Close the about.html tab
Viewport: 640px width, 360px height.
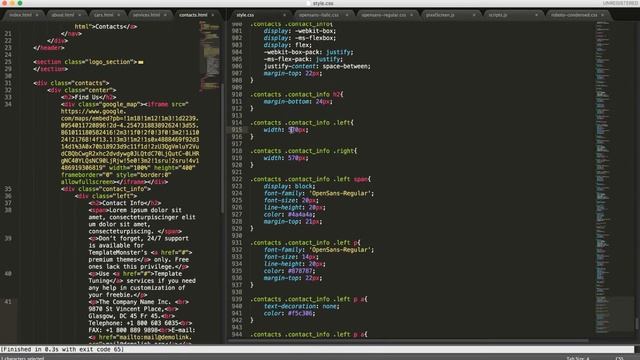pyautogui.click(x=80, y=15)
